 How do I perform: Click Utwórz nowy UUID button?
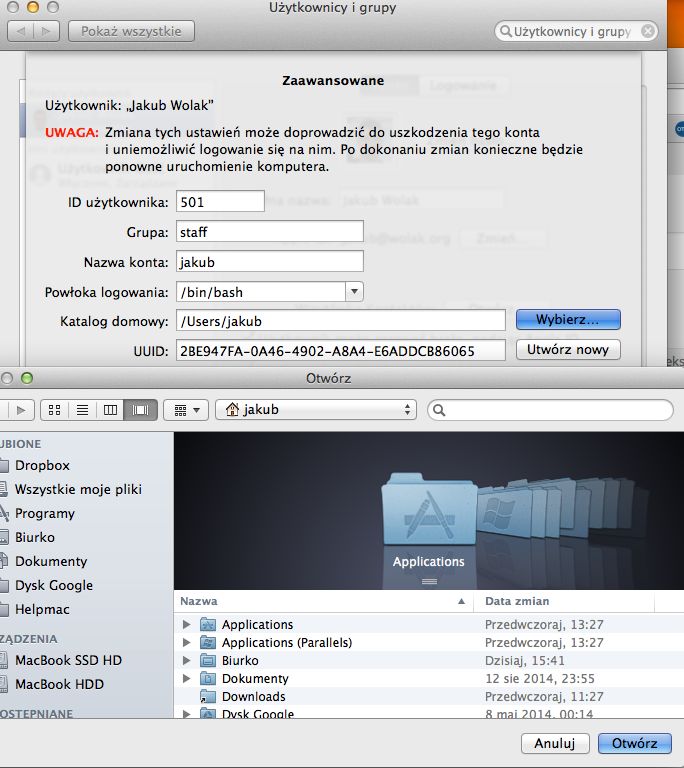point(568,350)
